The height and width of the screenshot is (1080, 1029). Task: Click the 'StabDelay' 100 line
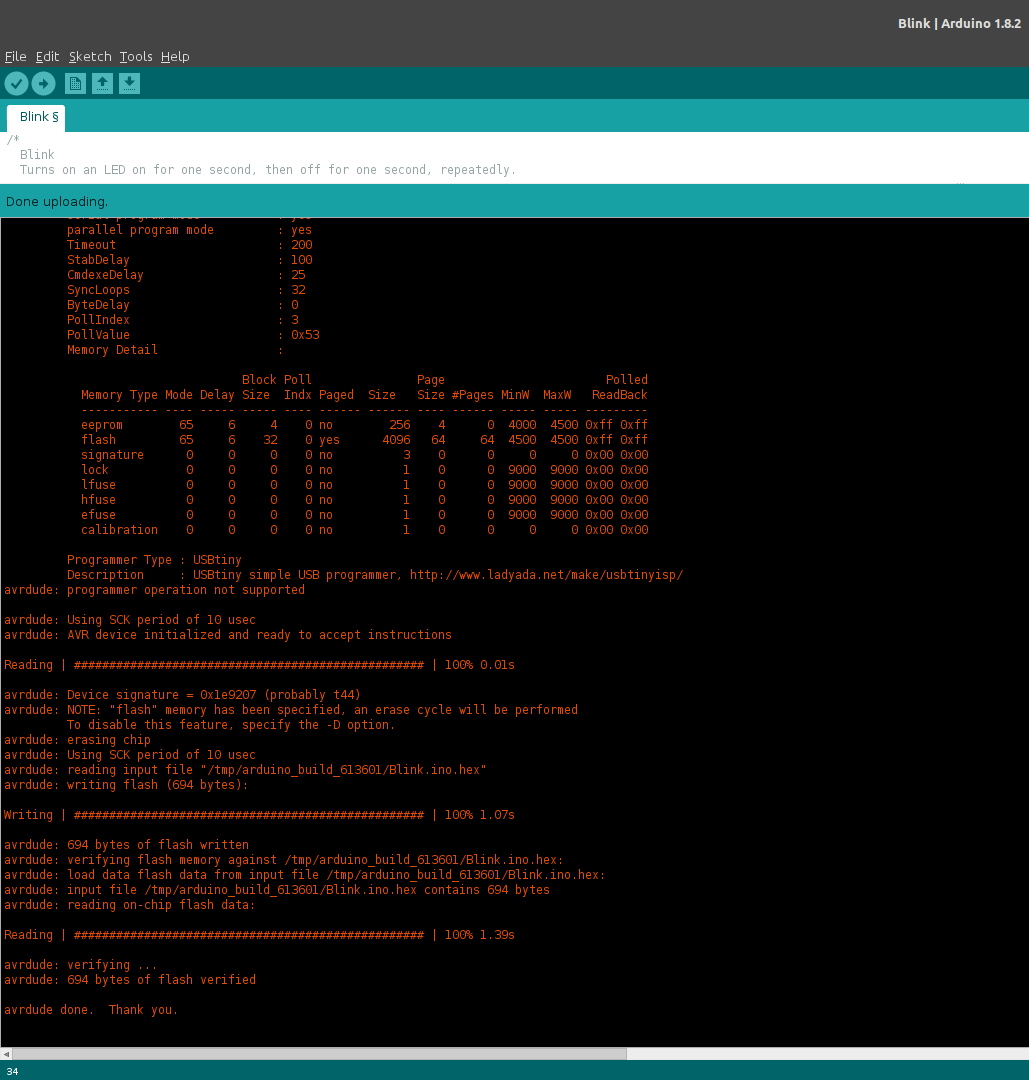click(x=189, y=260)
